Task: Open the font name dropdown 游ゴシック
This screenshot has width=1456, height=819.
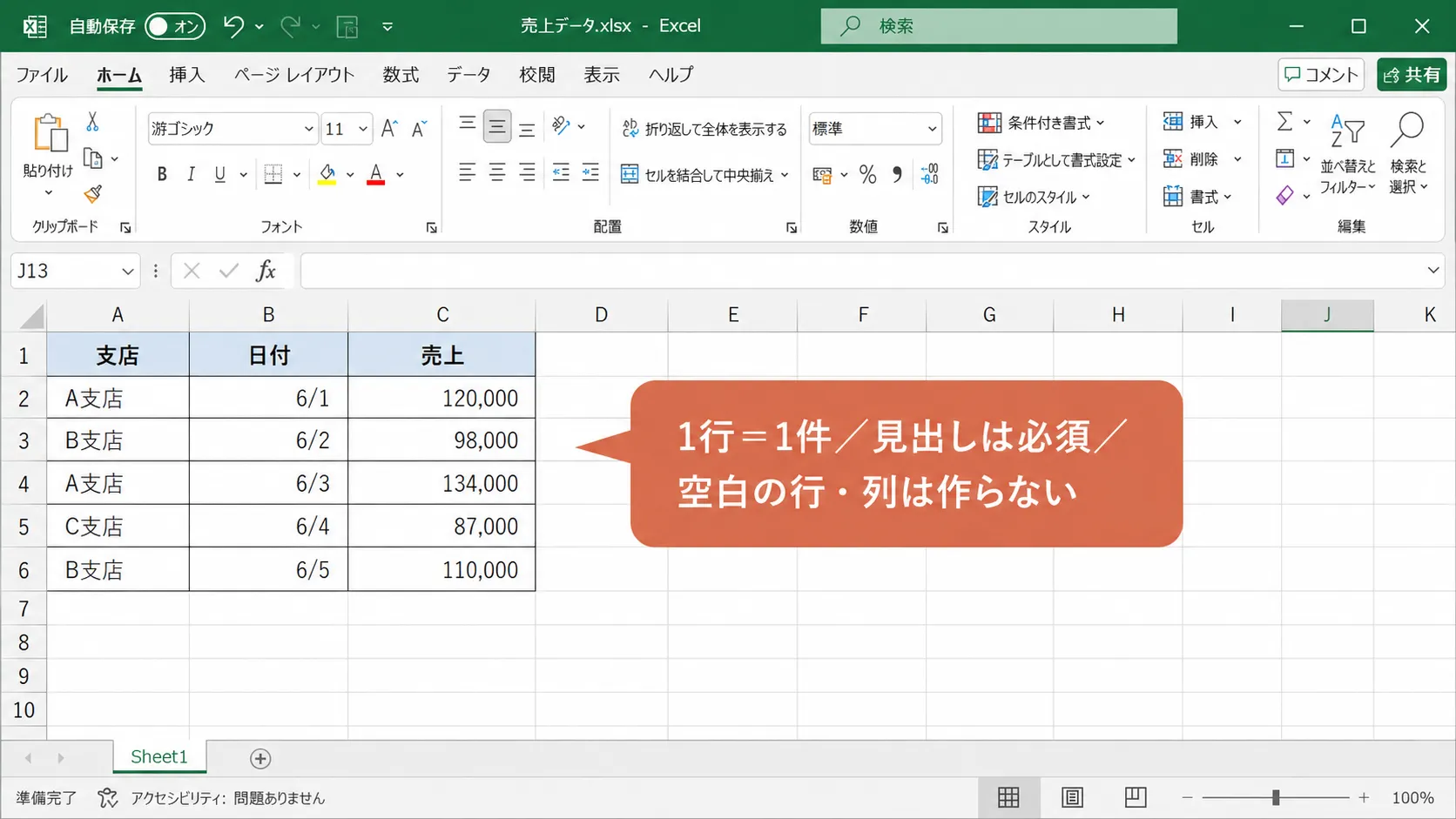Action: point(233,129)
